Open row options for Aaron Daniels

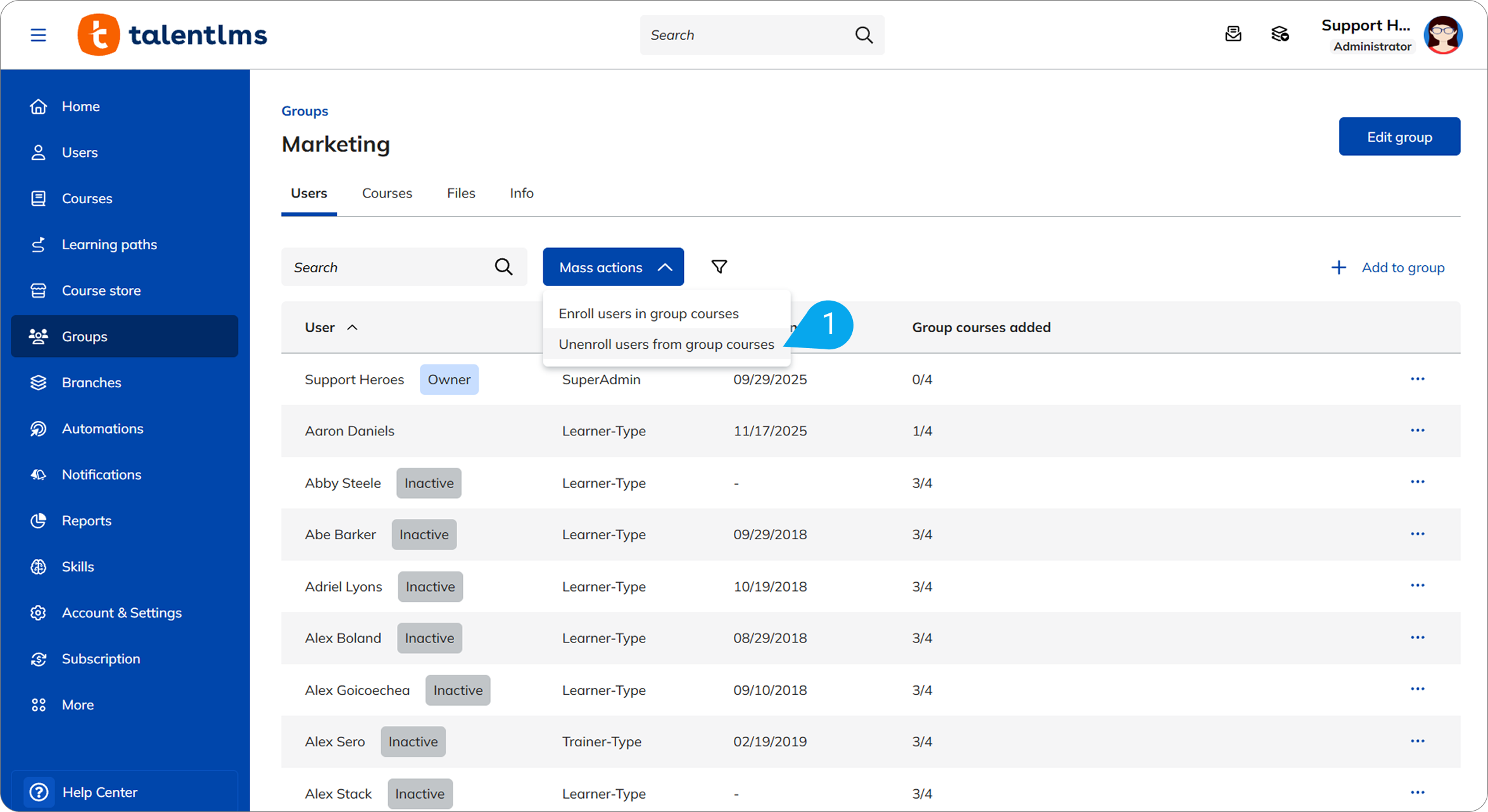point(1417,430)
